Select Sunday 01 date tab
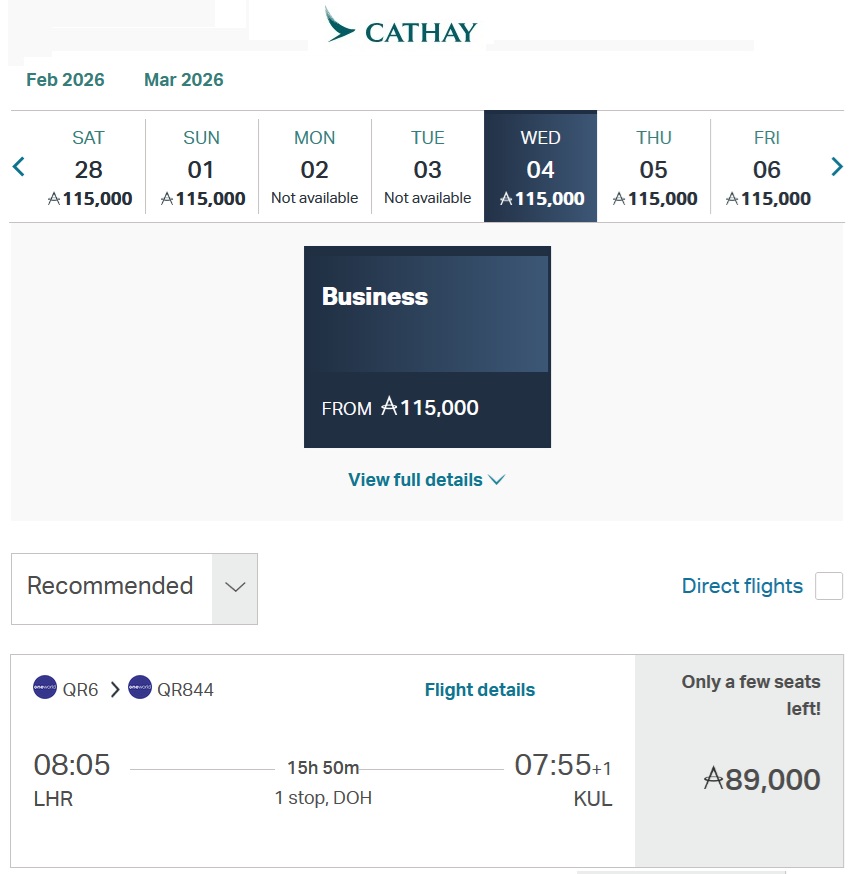The height and width of the screenshot is (874, 852). [202, 167]
